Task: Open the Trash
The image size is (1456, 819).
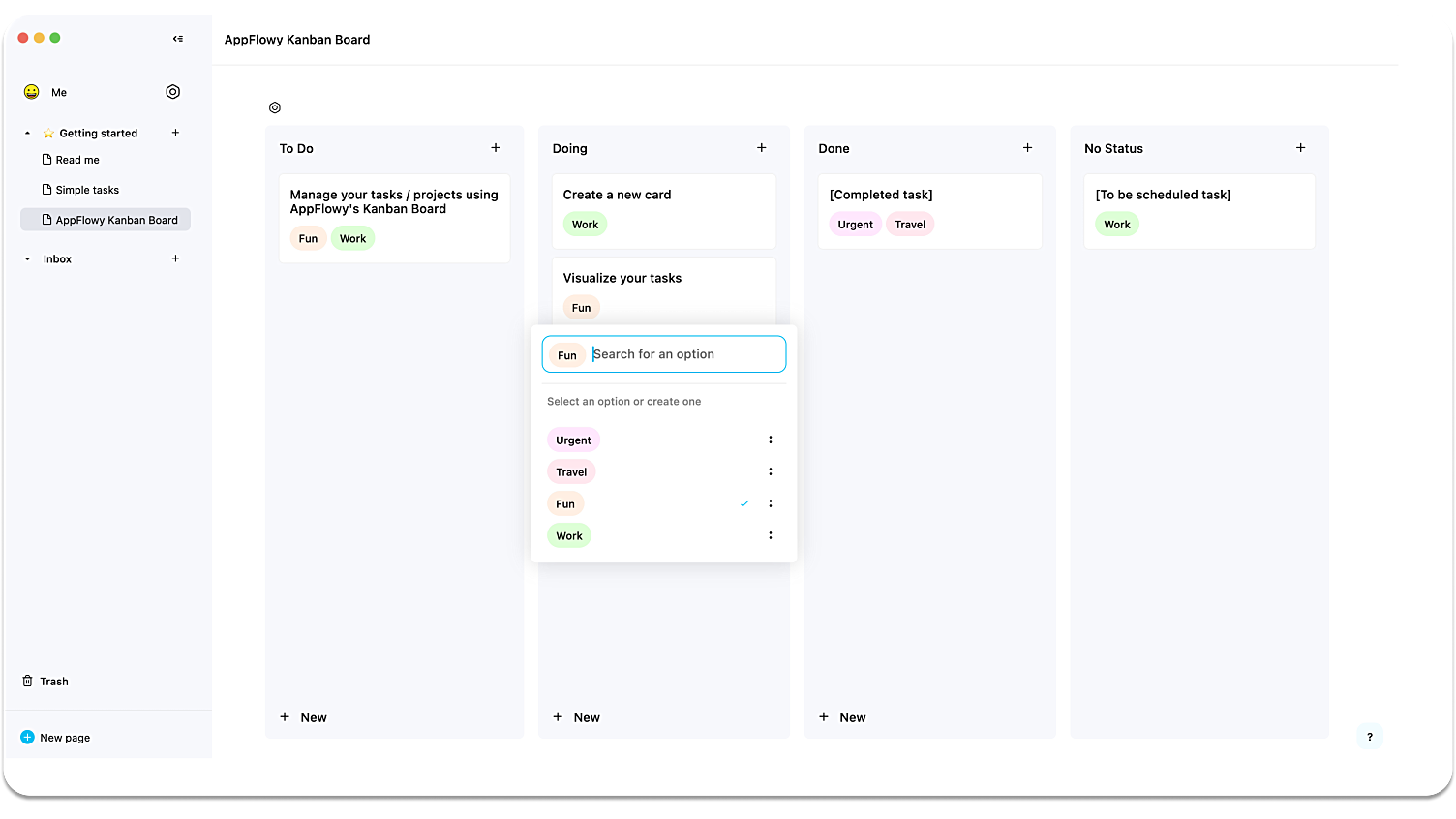Action: 45,682
